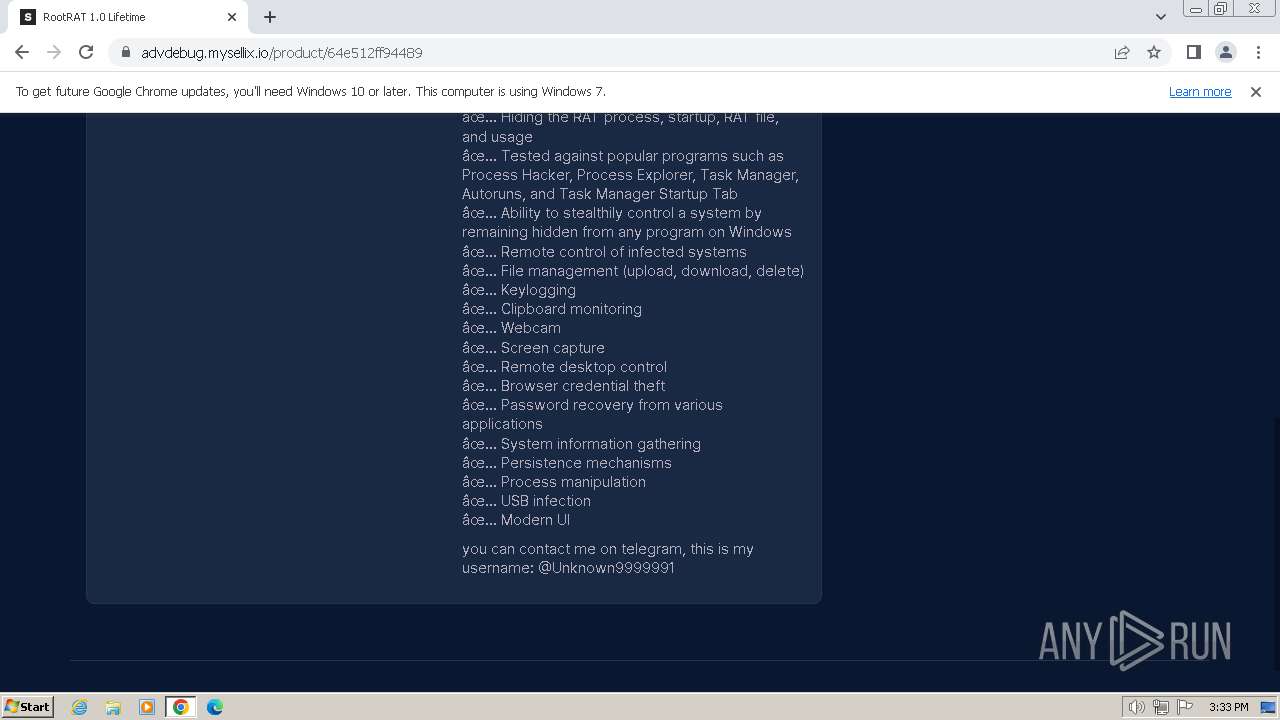Open File Explorer from taskbar

113,707
